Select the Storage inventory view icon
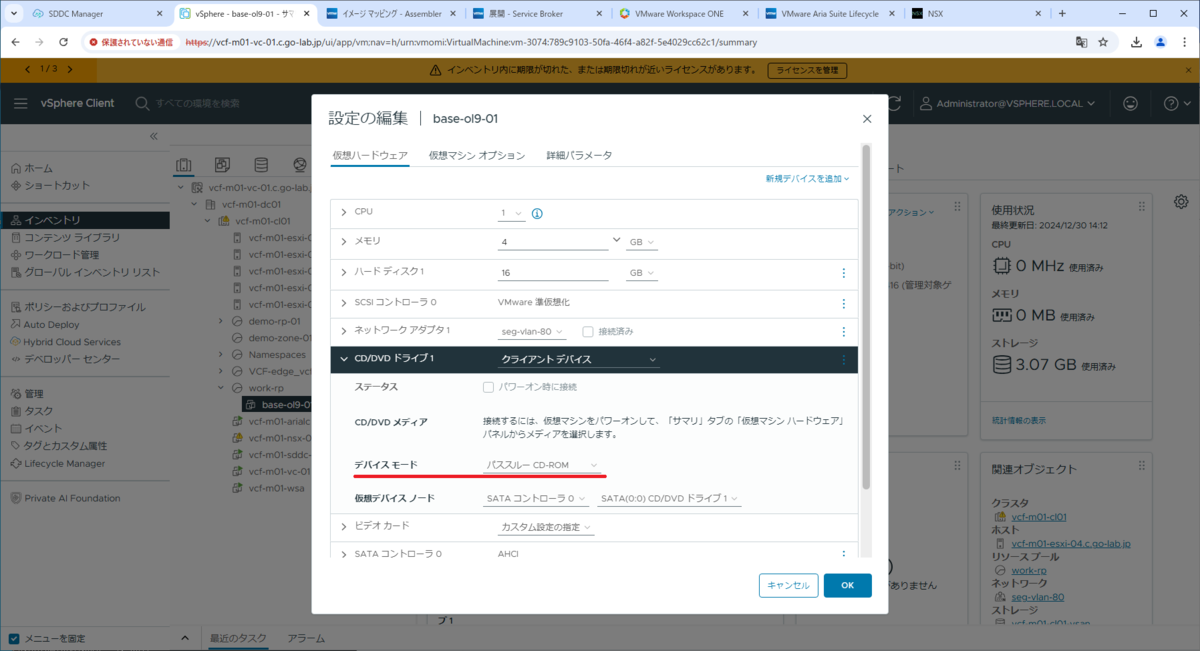This screenshot has width=1200, height=651. pos(261,165)
